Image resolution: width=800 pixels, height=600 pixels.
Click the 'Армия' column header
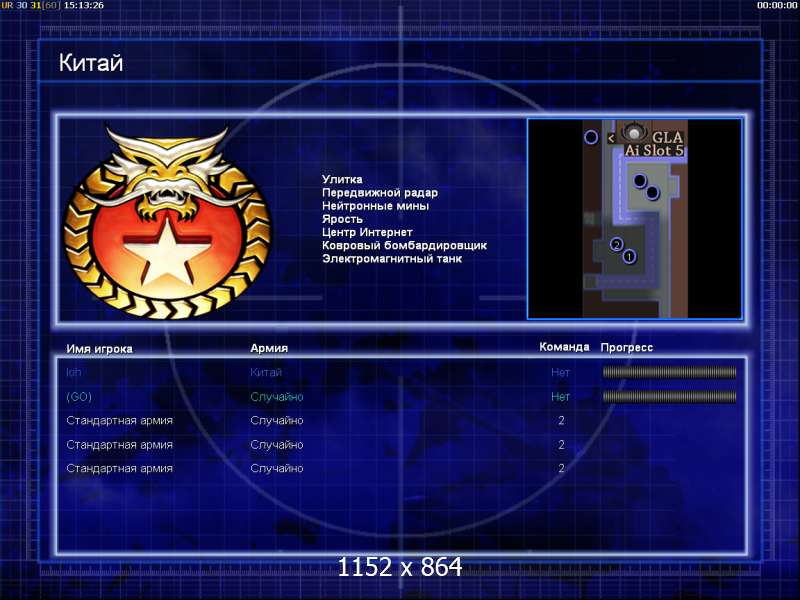point(269,348)
